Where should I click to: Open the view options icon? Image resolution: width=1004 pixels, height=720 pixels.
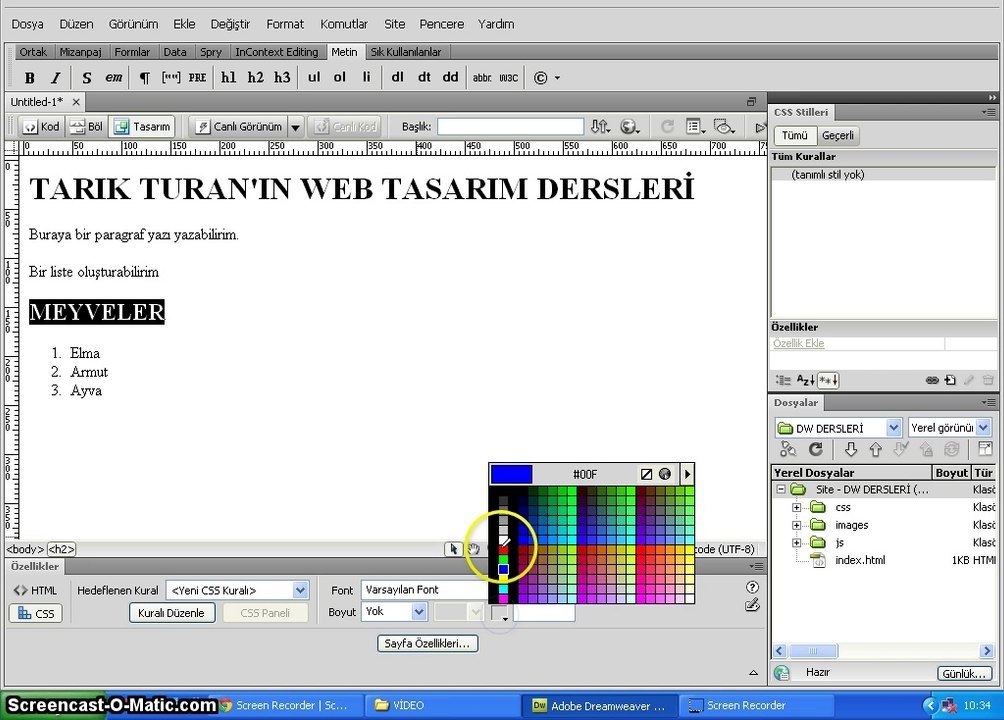695,127
